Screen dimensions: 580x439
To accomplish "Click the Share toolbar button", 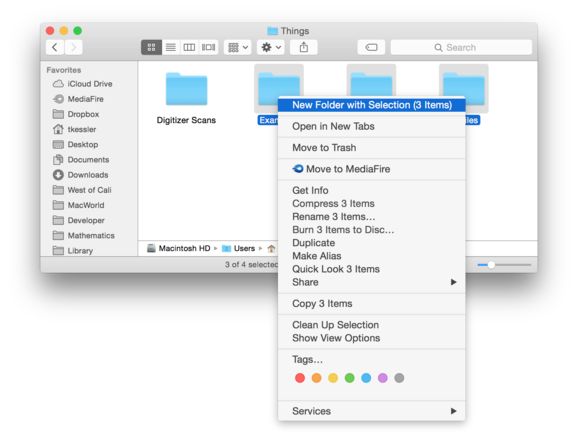I will pos(304,47).
